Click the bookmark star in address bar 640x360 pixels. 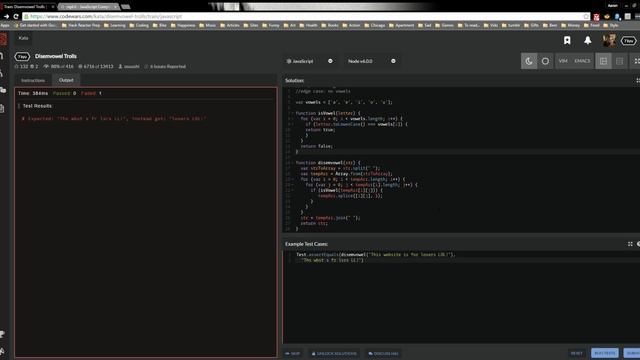click(586, 17)
